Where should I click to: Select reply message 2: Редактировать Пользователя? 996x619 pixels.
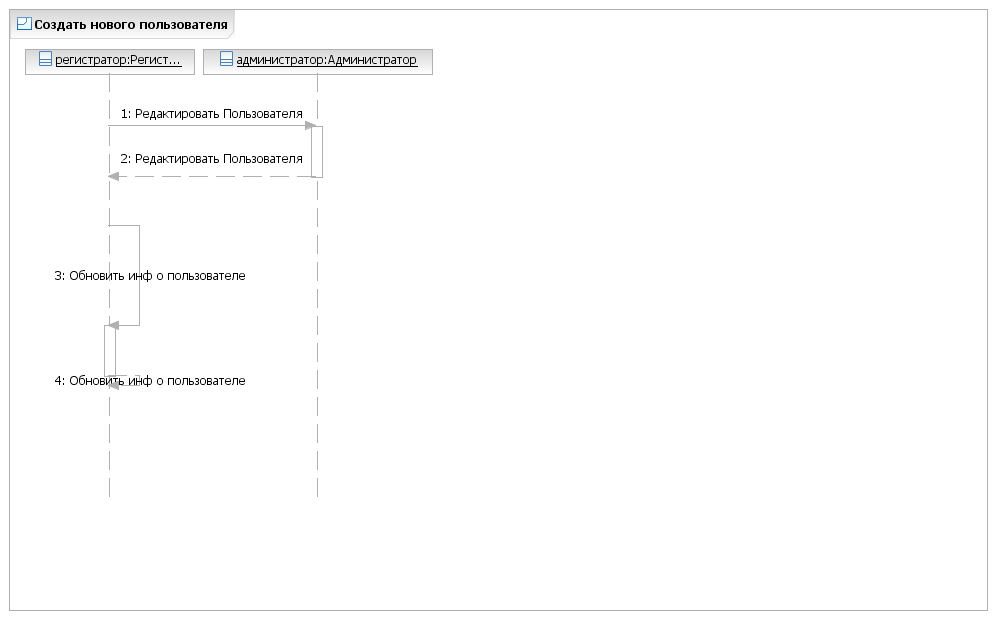point(212,159)
